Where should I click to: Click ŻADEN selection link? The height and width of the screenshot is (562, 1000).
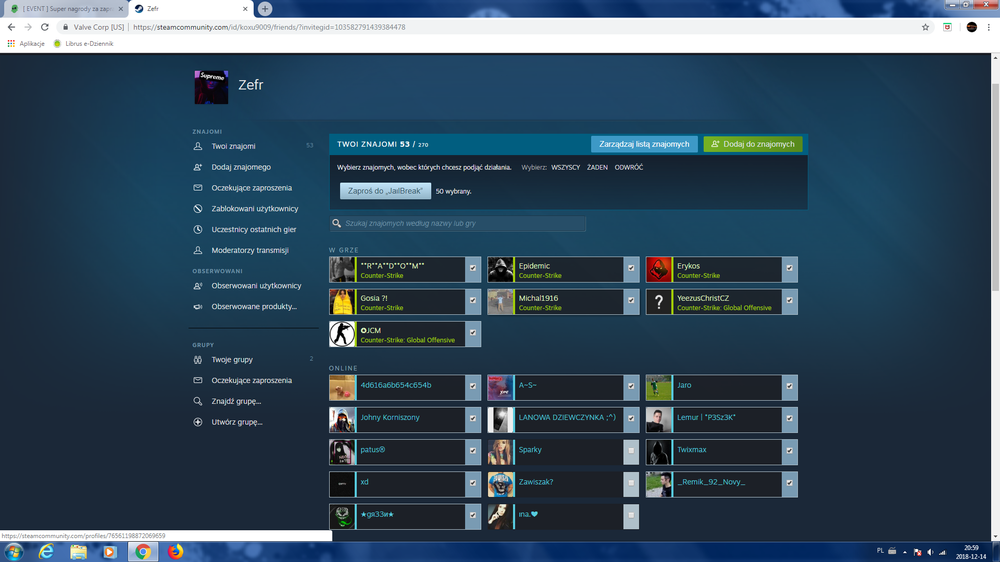tap(597, 167)
